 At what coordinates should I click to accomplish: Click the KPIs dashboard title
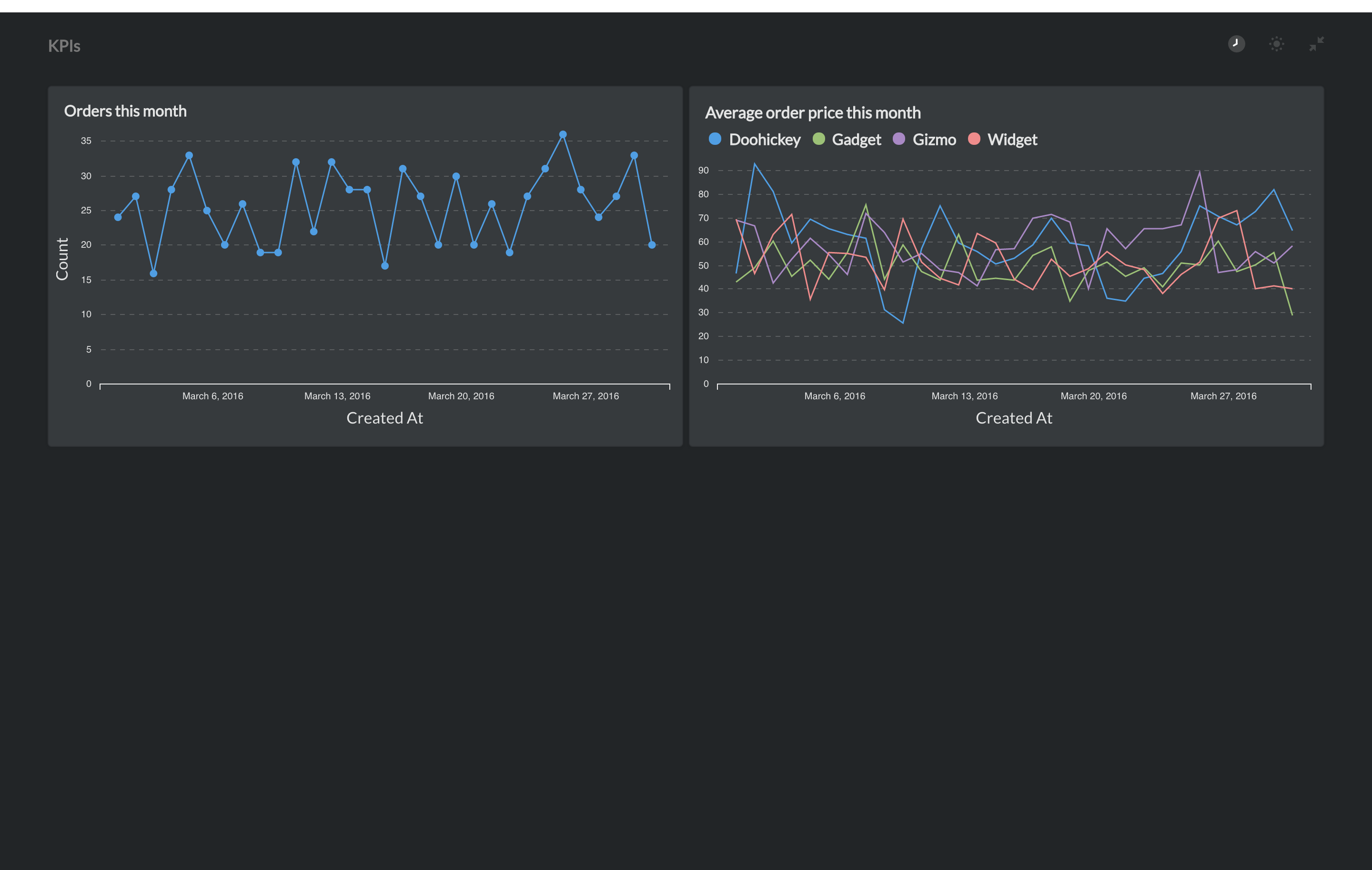point(64,46)
